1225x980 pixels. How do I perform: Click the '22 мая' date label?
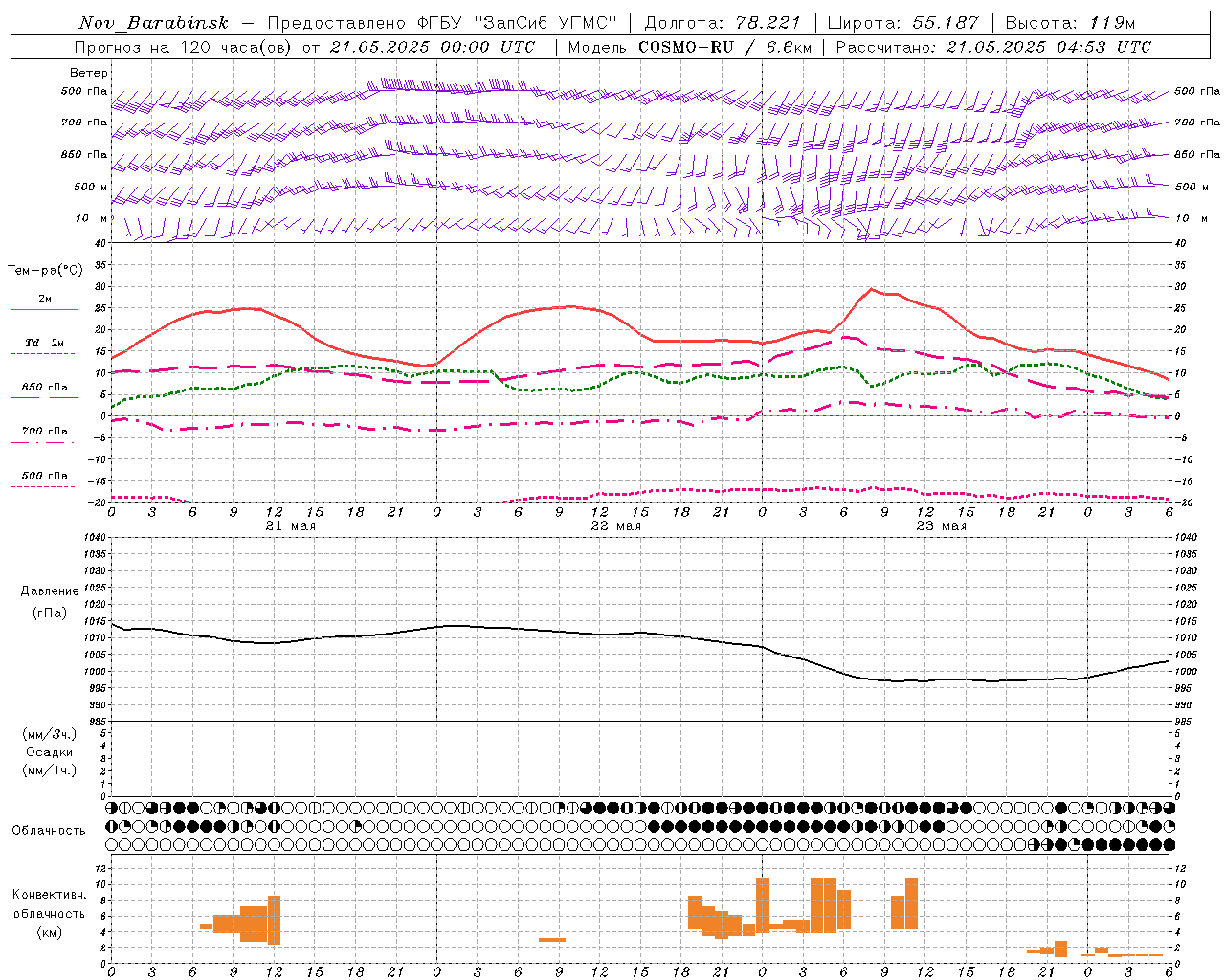pyautogui.click(x=615, y=526)
